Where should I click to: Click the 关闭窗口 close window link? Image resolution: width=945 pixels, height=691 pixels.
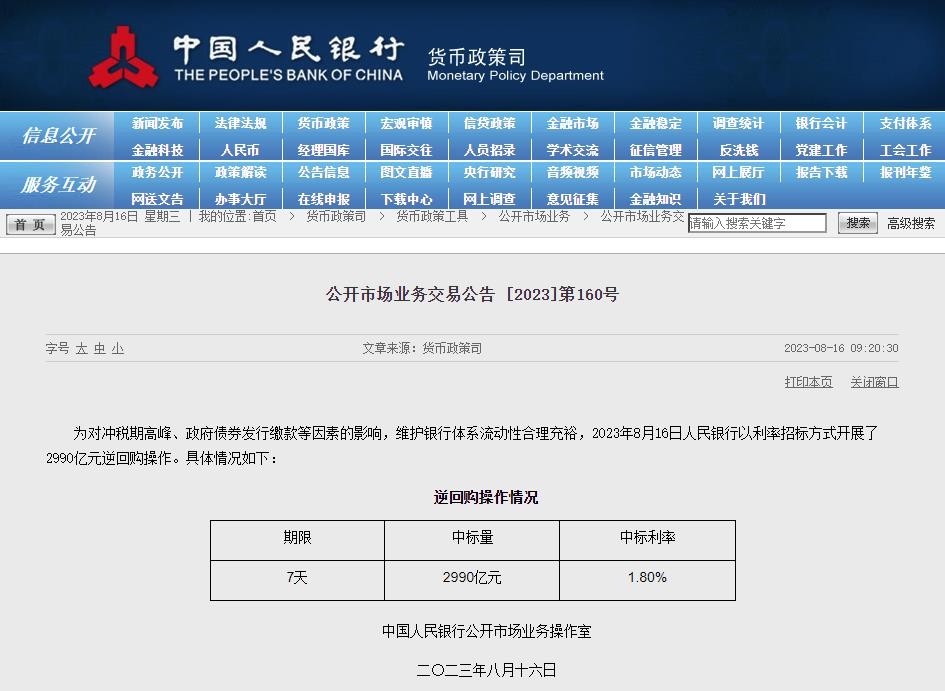tap(874, 382)
